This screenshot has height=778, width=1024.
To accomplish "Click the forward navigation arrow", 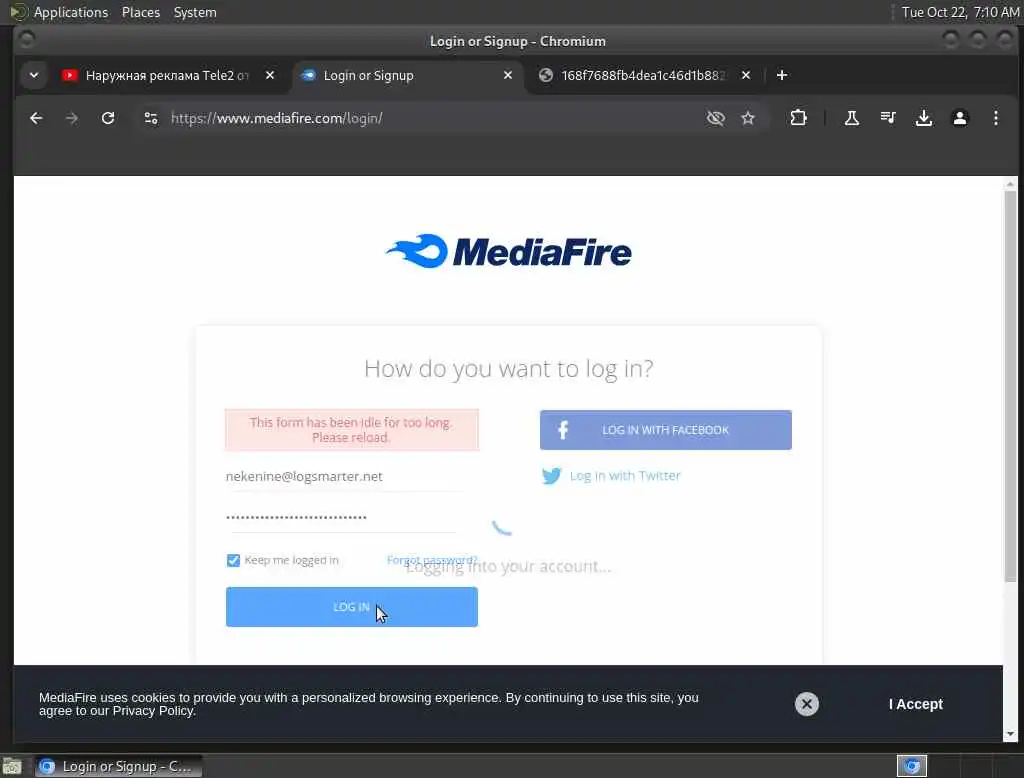I will pyautogui.click(x=72, y=118).
